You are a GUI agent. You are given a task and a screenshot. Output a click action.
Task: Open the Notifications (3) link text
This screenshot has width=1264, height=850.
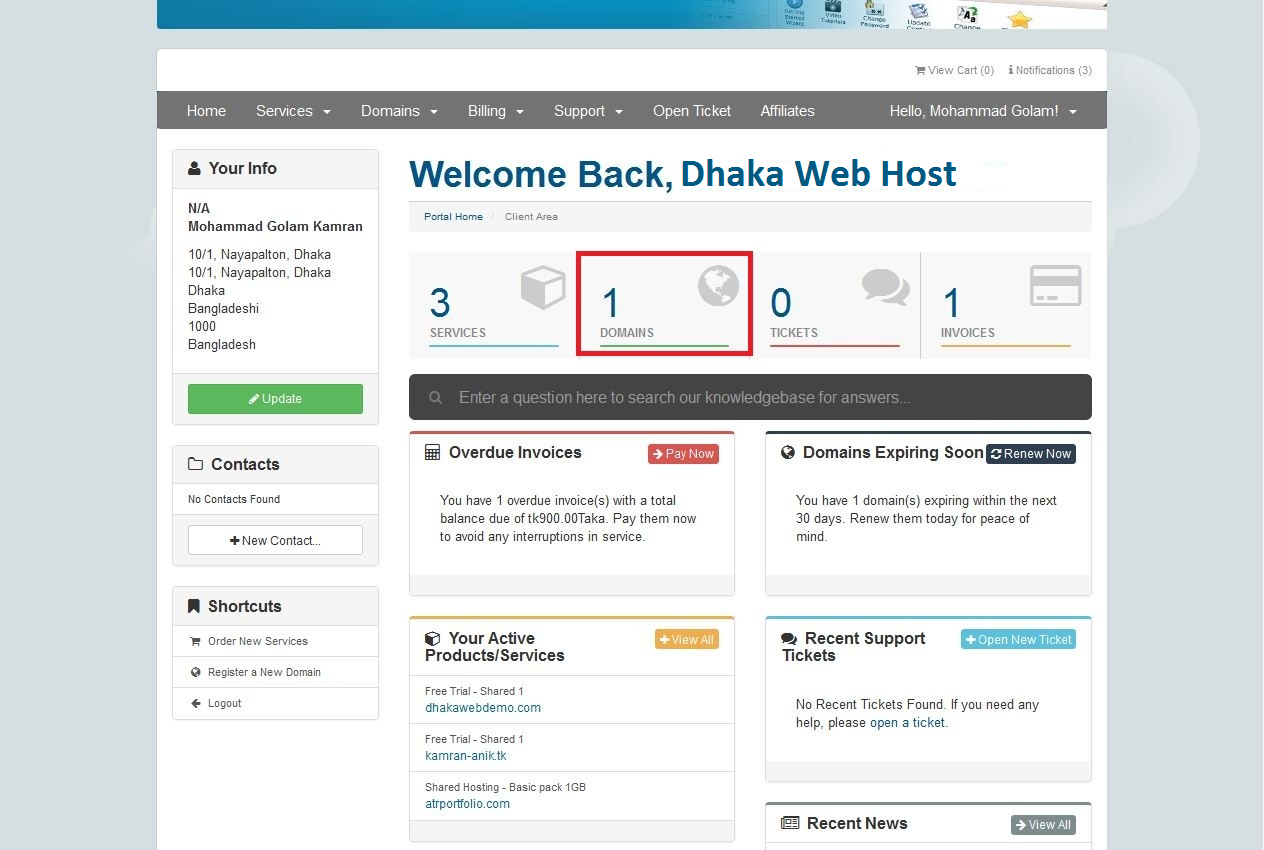(1054, 70)
